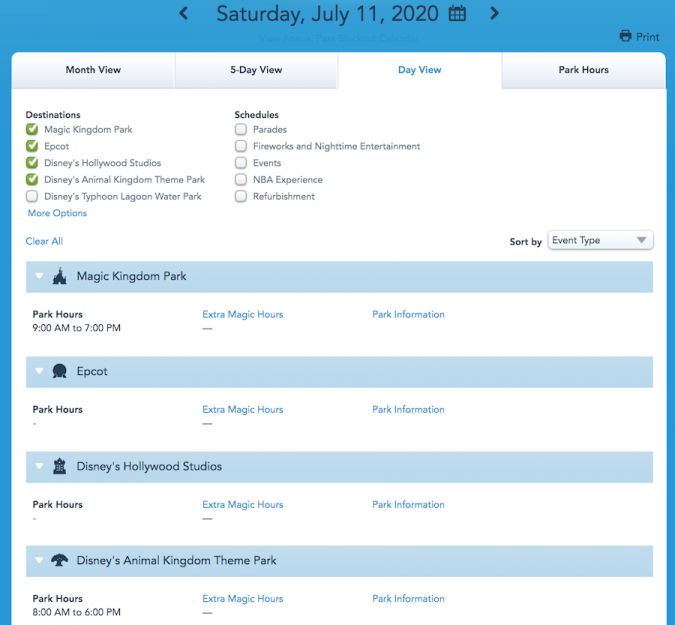Open Magic Kingdom Park Information link
675x625 pixels.
point(408,315)
